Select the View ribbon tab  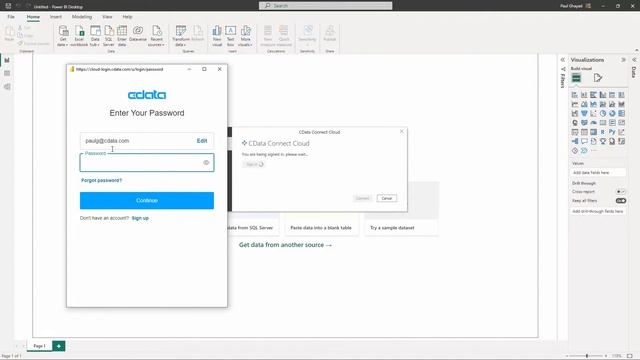[107, 17]
